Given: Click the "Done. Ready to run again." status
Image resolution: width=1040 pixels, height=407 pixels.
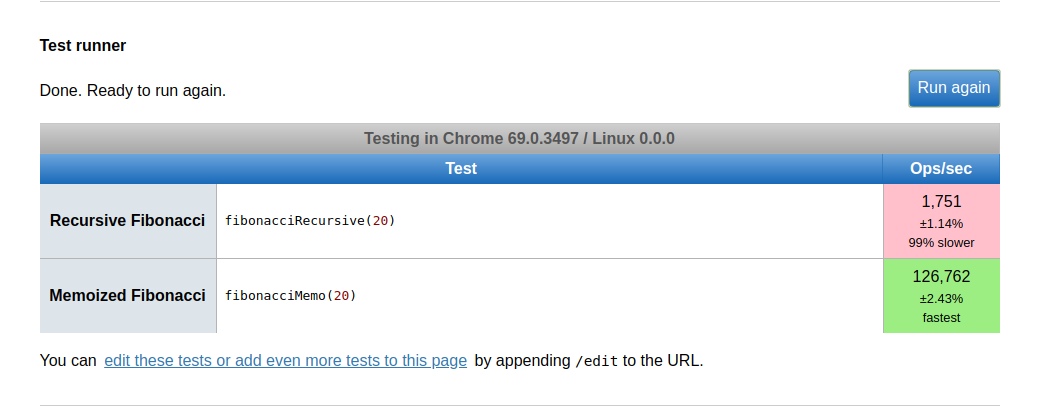Looking at the screenshot, I should [133, 90].
